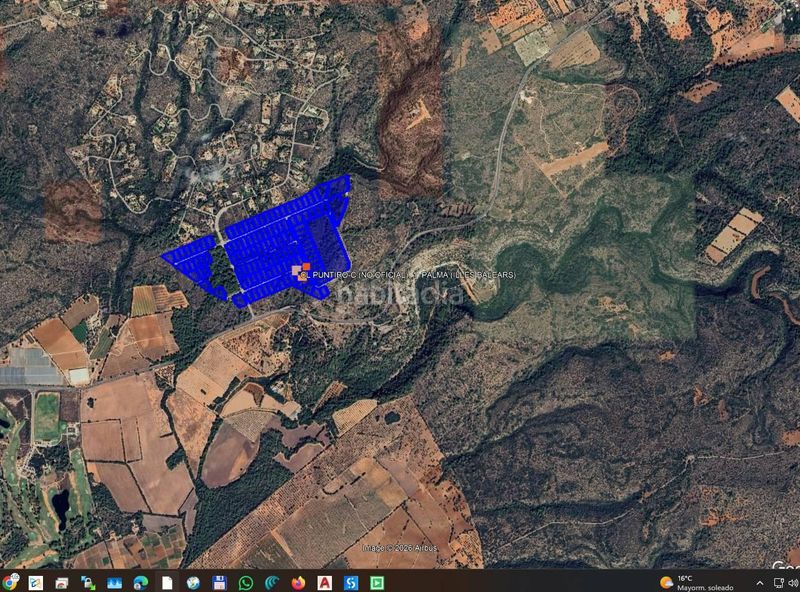Show hidden system tray icons
The image size is (800, 592).
tap(760, 583)
